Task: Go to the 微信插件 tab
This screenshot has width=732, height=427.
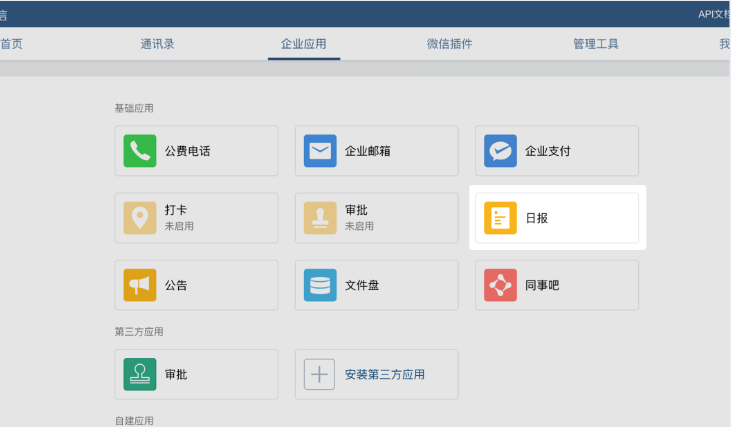Action: (x=450, y=44)
